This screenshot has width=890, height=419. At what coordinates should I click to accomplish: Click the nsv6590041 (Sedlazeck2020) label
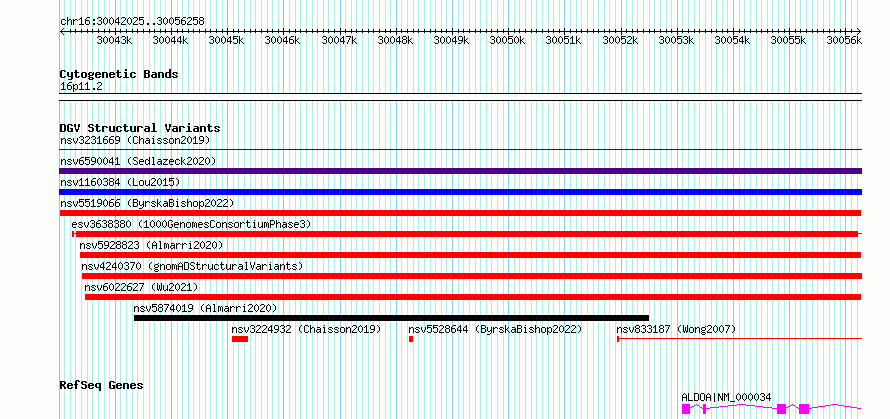click(x=138, y=161)
